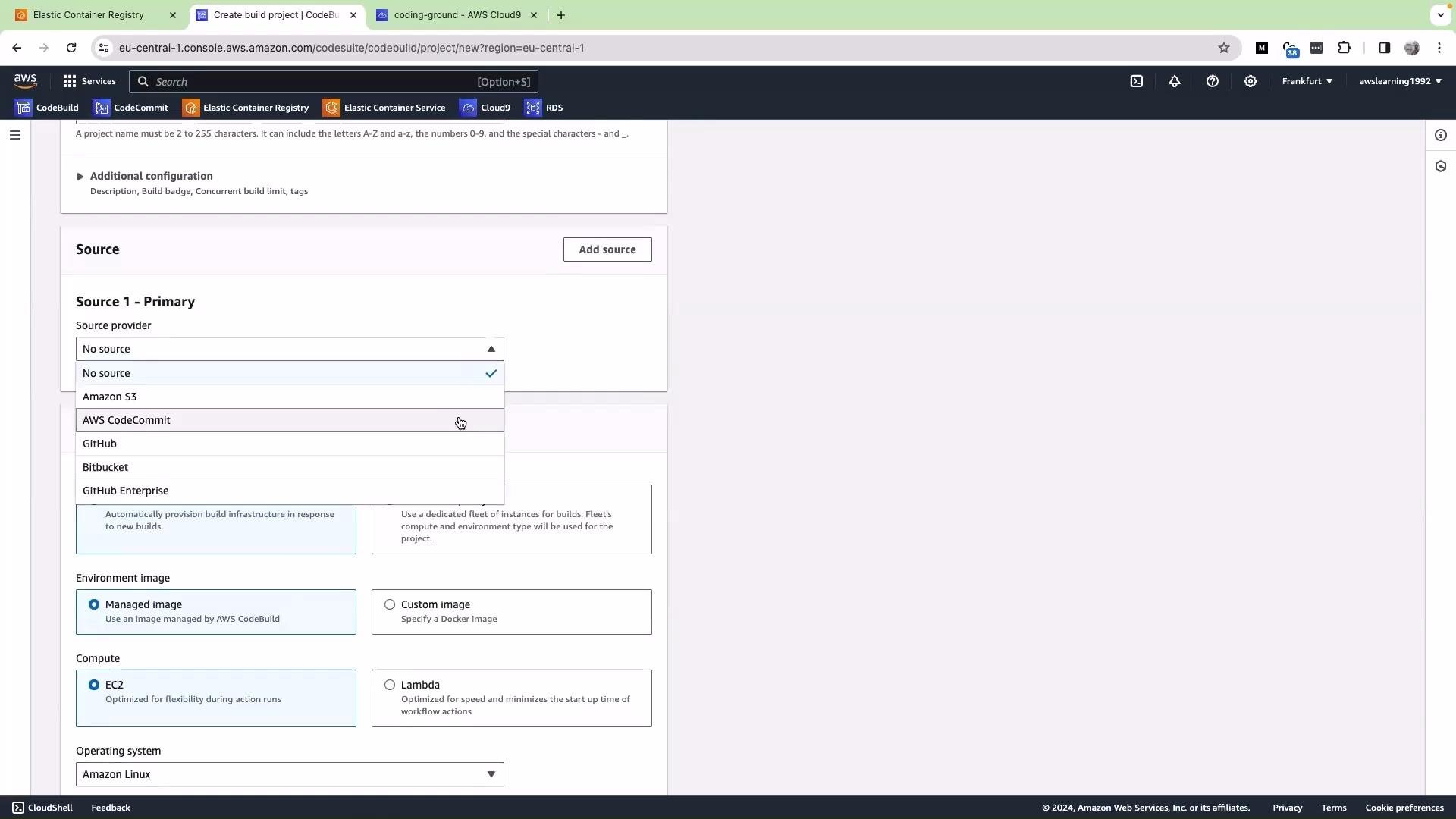Open the info panel icon on the right
Image resolution: width=1456 pixels, height=819 pixels.
(x=1441, y=135)
